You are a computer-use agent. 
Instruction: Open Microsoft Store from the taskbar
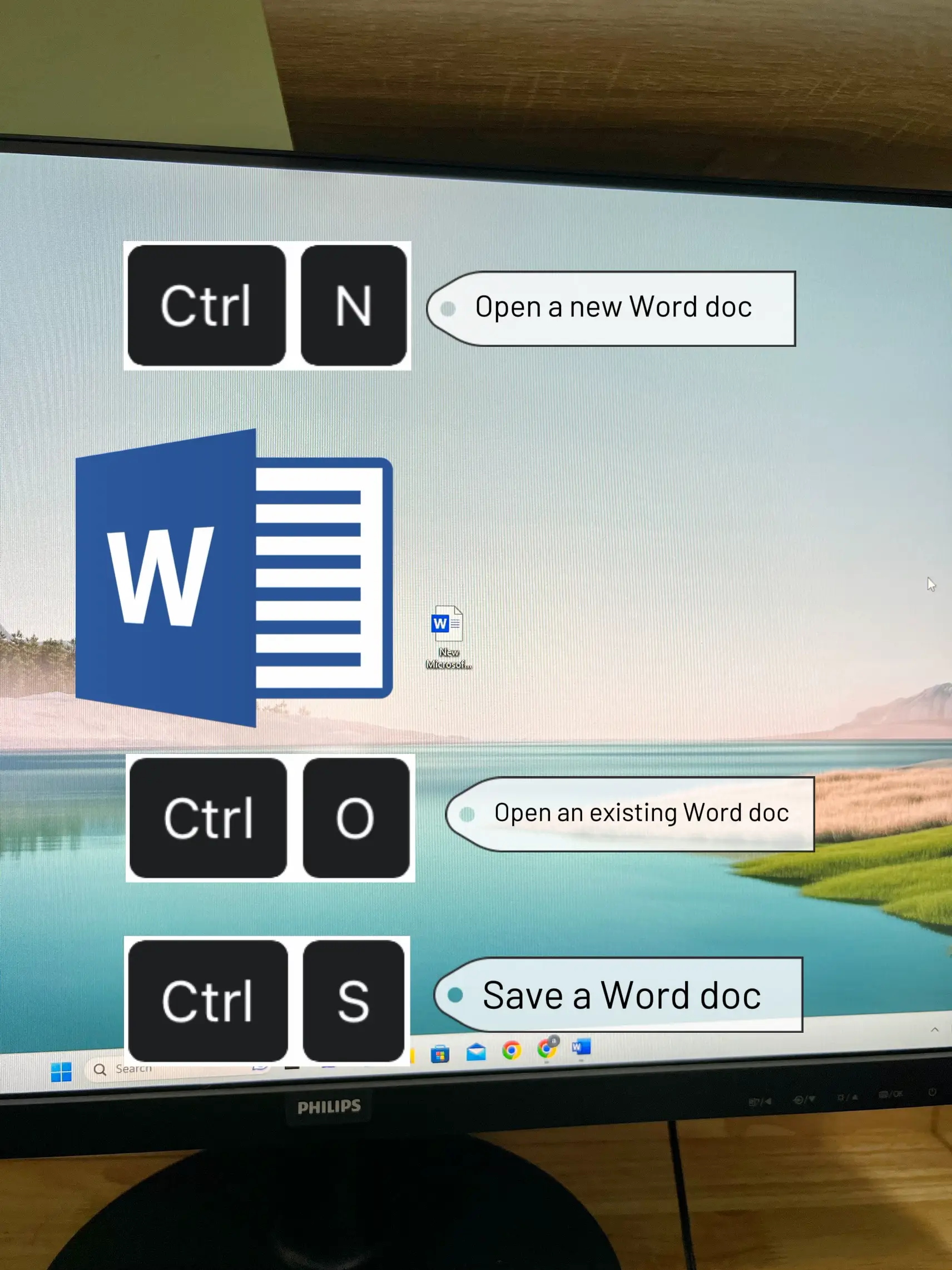point(440,1054)
